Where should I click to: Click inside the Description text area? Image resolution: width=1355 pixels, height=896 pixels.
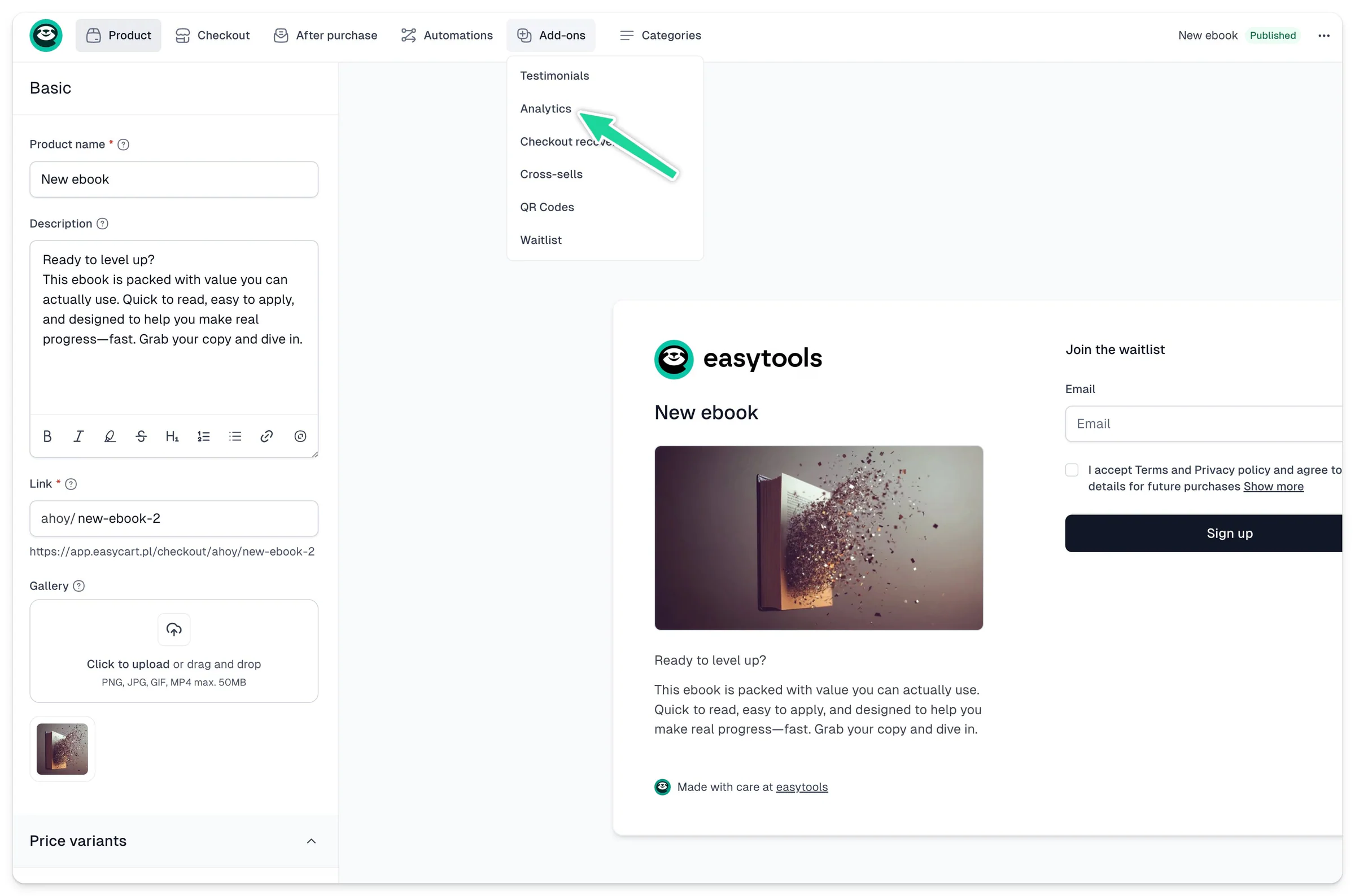174,327
